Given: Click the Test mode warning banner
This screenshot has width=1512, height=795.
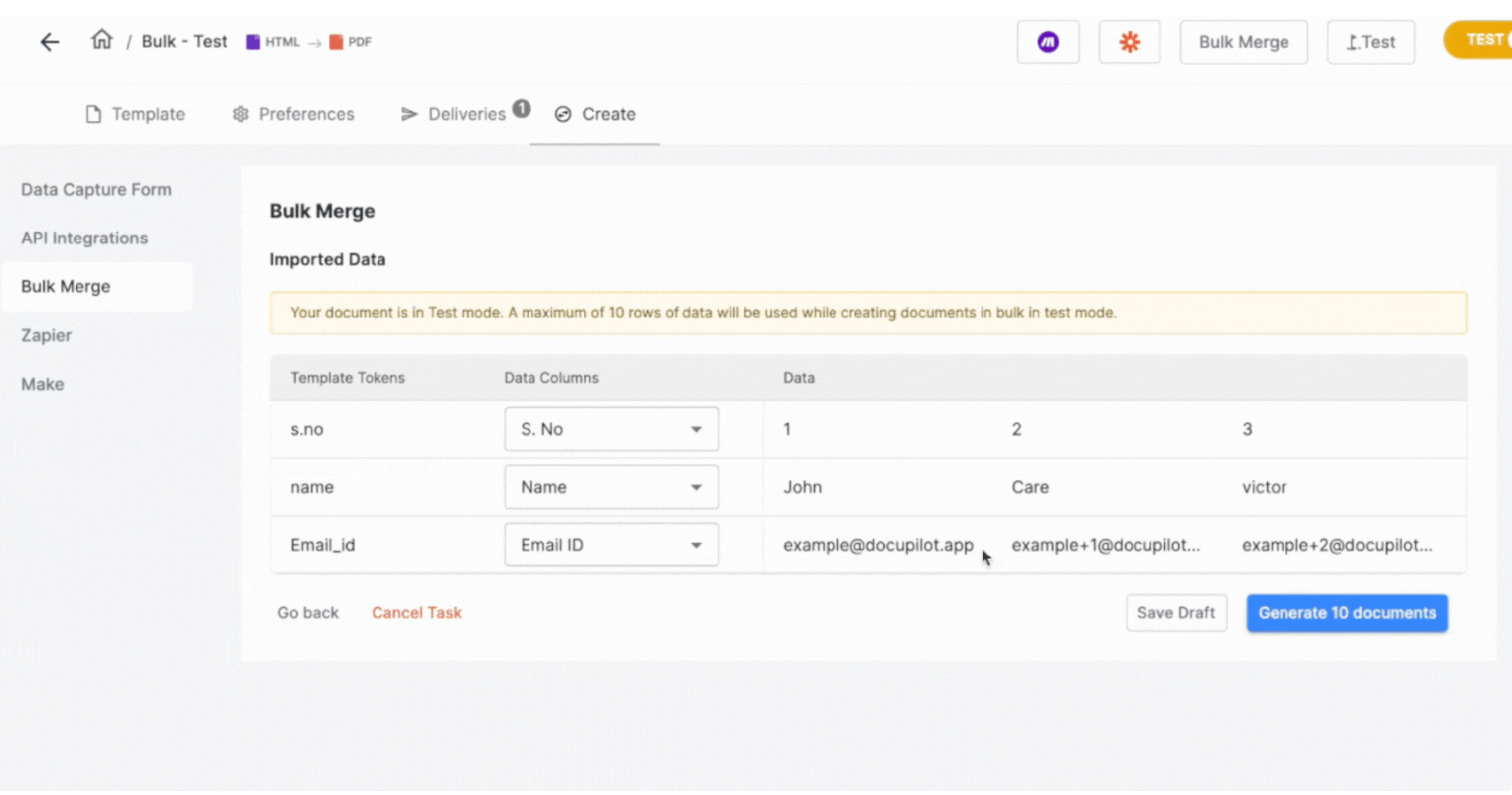Looking at the screenshot, I should [x=868, y=312].
